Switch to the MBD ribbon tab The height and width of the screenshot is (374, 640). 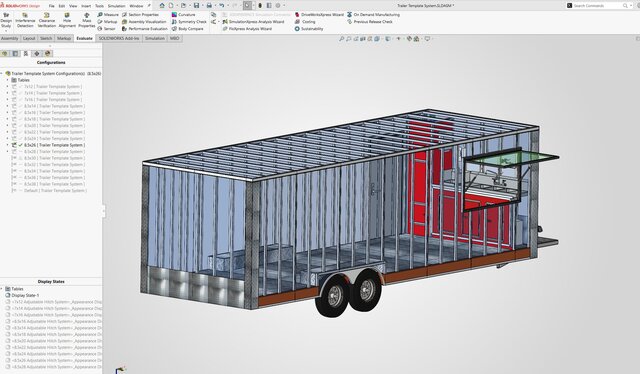pos(174,38)
